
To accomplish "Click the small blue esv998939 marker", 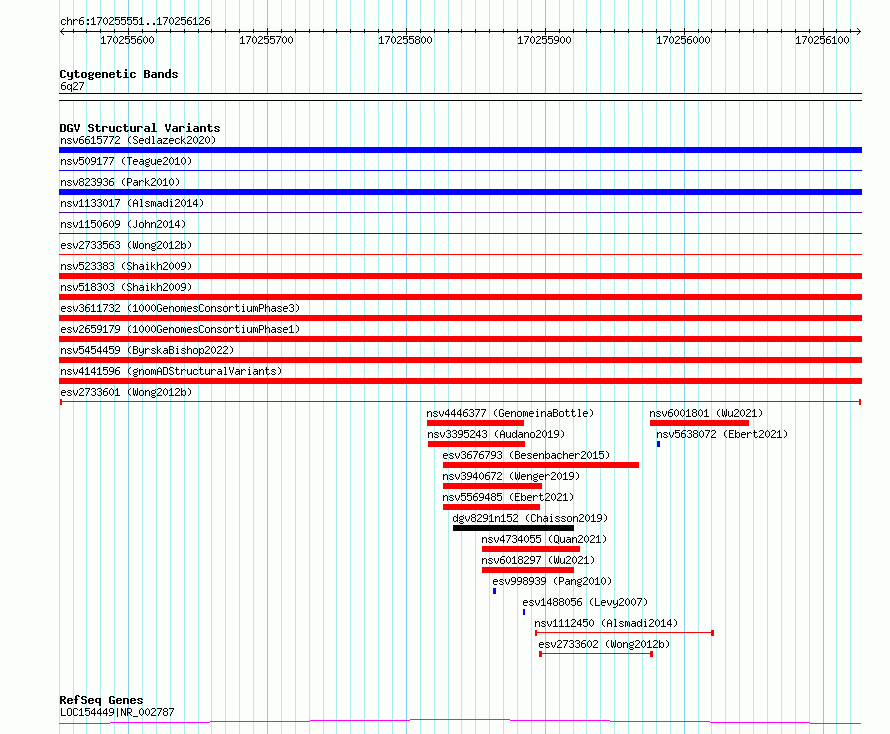I will [x=494, y=591].
